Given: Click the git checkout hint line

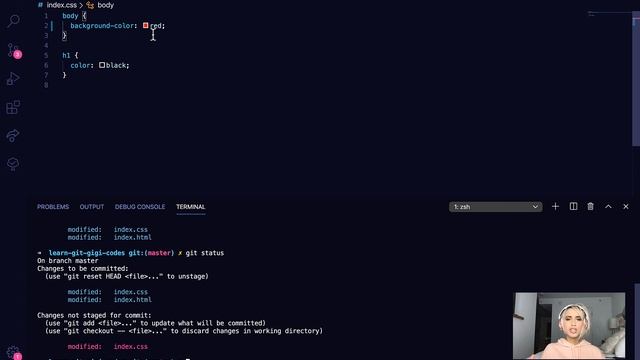Looking at the screenshot, I should pyautogui.click(x=184, y=331).
